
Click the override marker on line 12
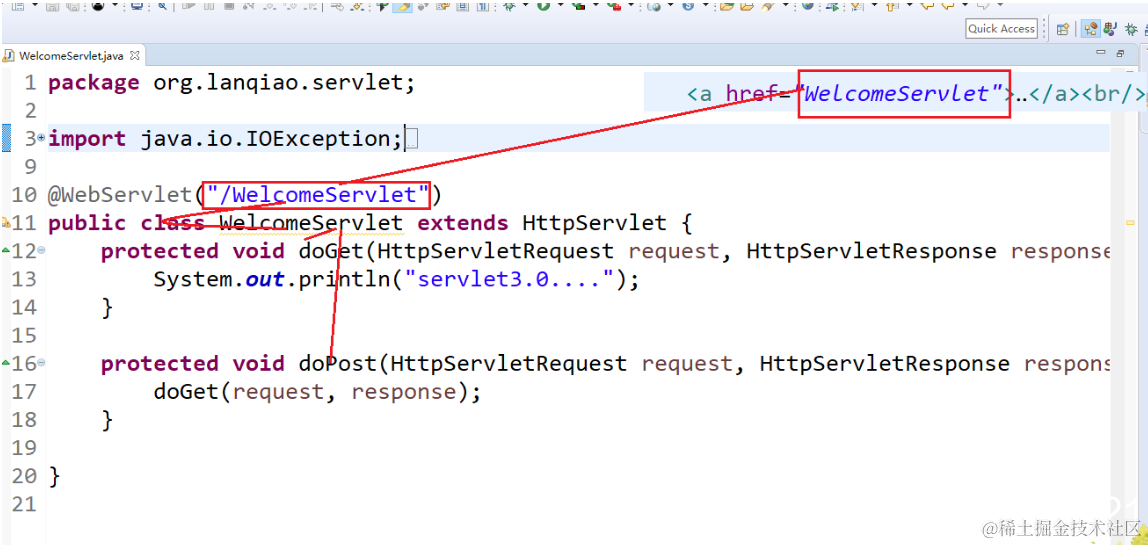(x=6, y=251)
